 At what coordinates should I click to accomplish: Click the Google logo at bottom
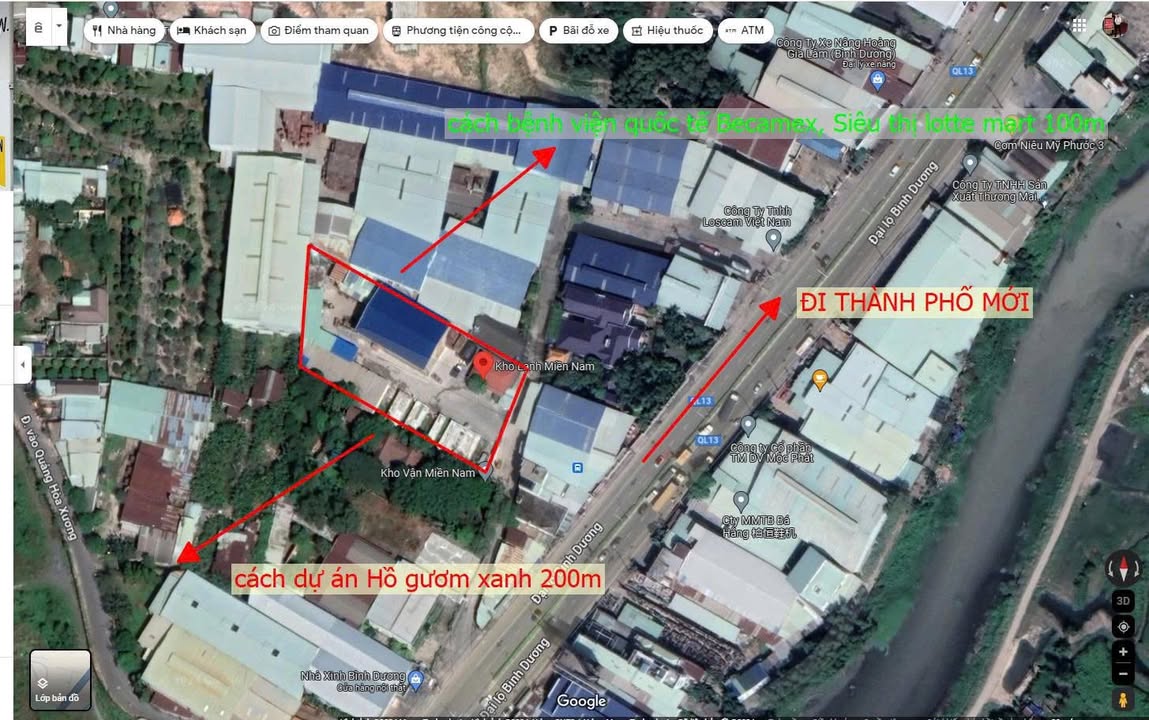click(x=581, y=702)
